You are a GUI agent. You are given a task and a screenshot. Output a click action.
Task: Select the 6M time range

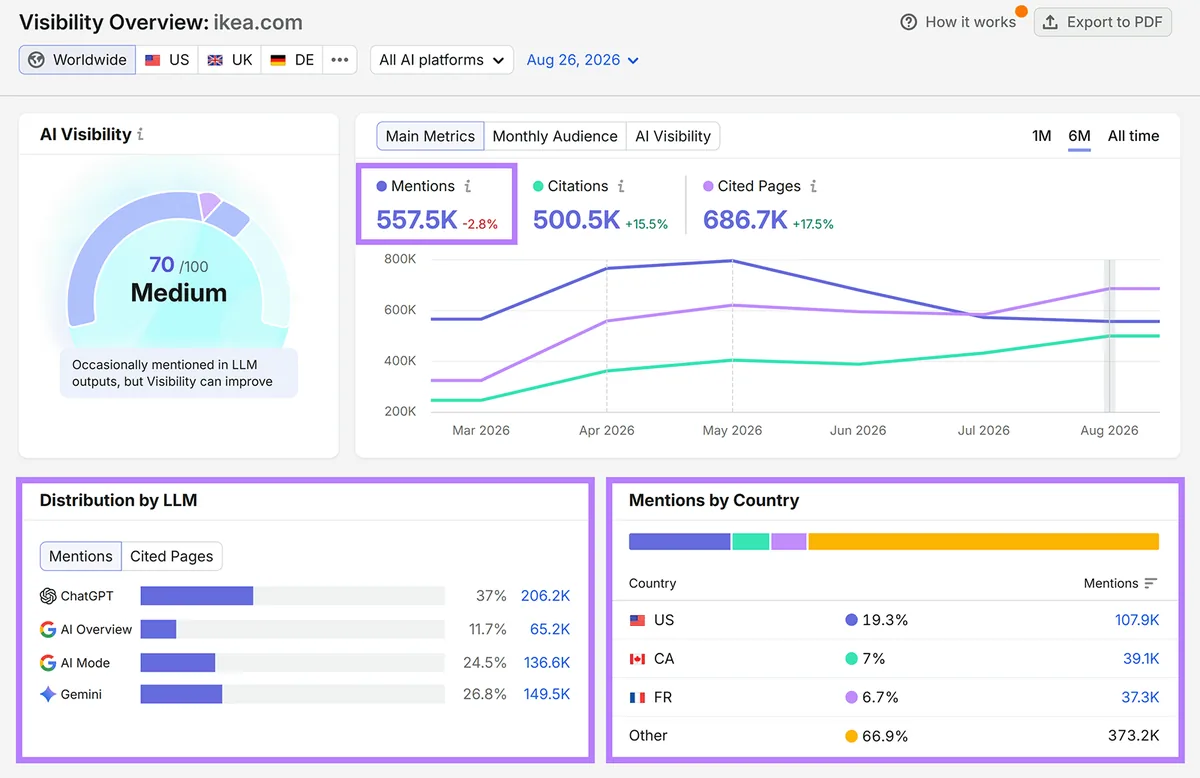tap(1079, 136)
